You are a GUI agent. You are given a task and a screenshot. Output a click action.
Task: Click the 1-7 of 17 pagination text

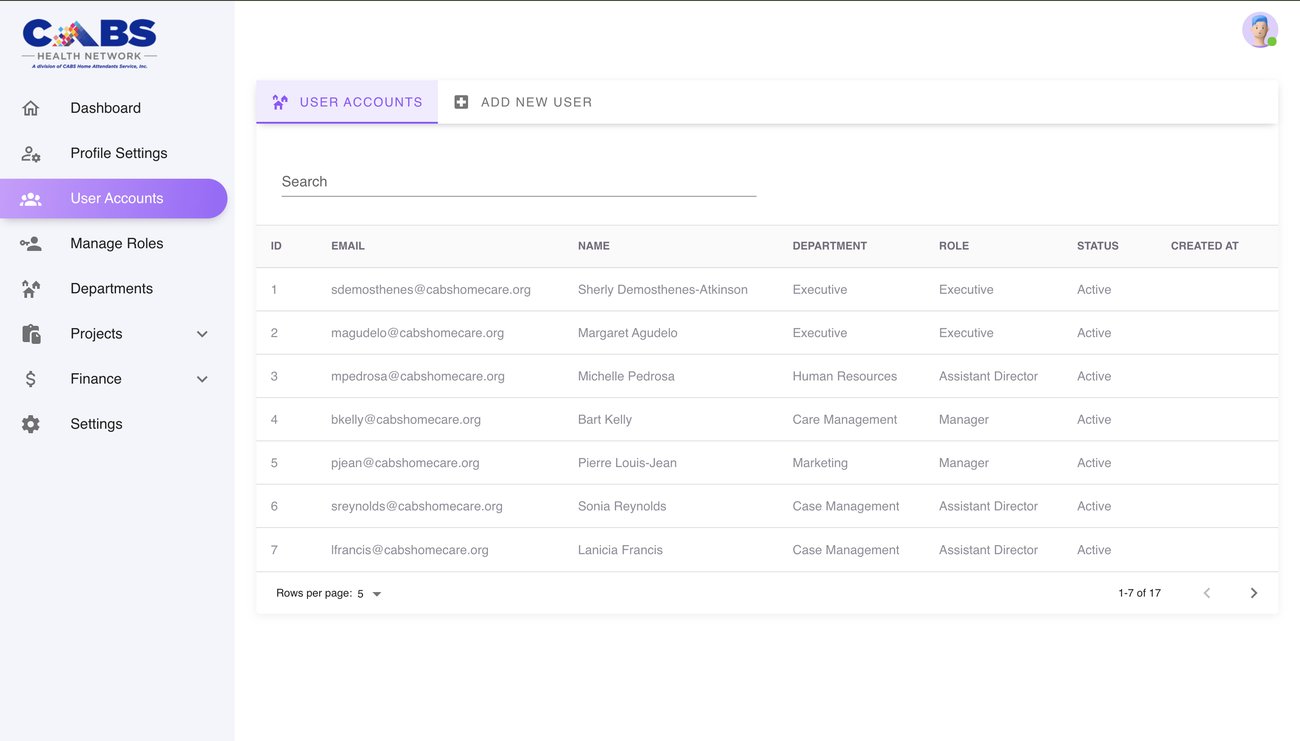(1140, 593)
